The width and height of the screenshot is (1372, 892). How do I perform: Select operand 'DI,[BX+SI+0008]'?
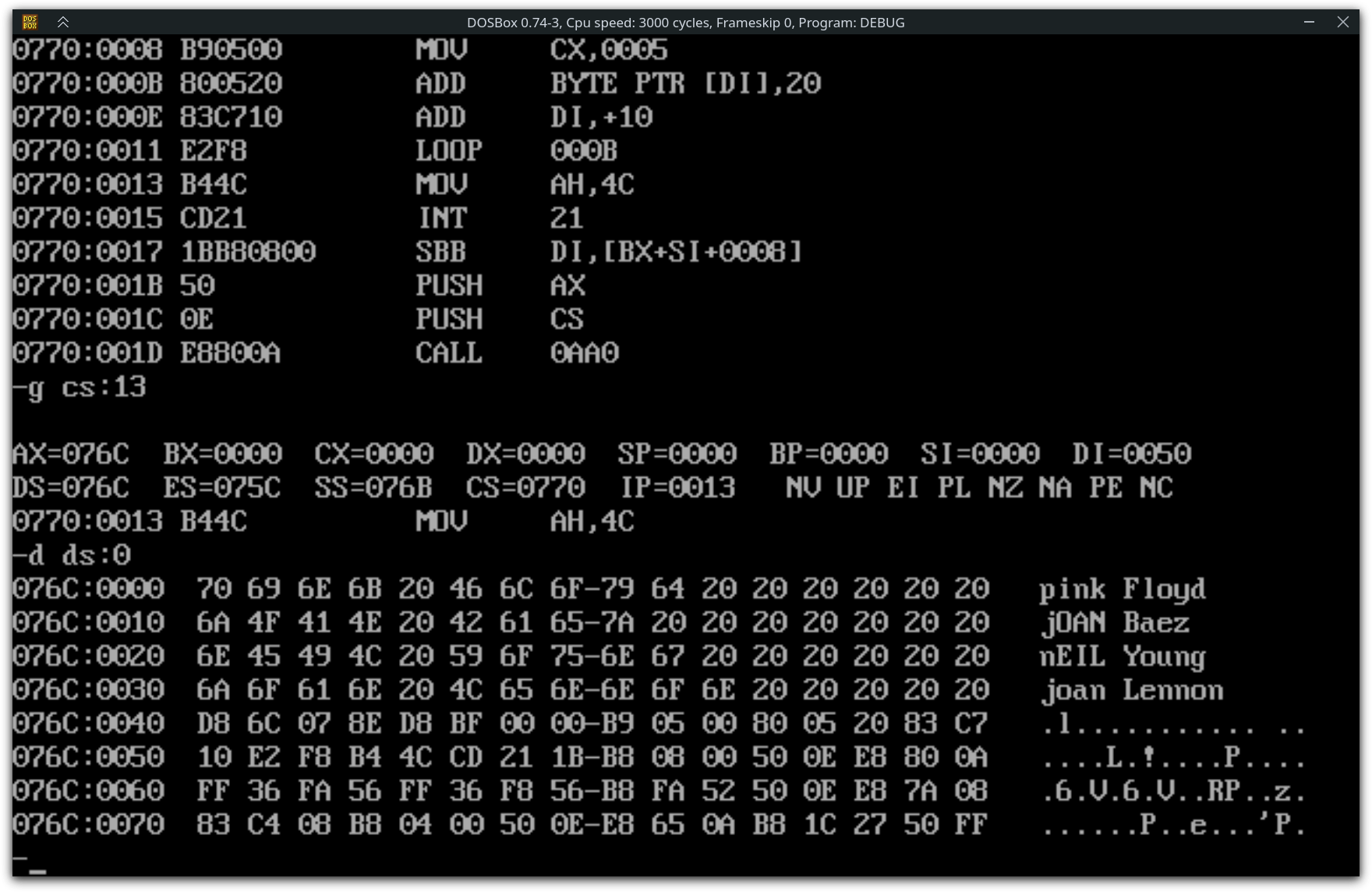coord(676,252)
